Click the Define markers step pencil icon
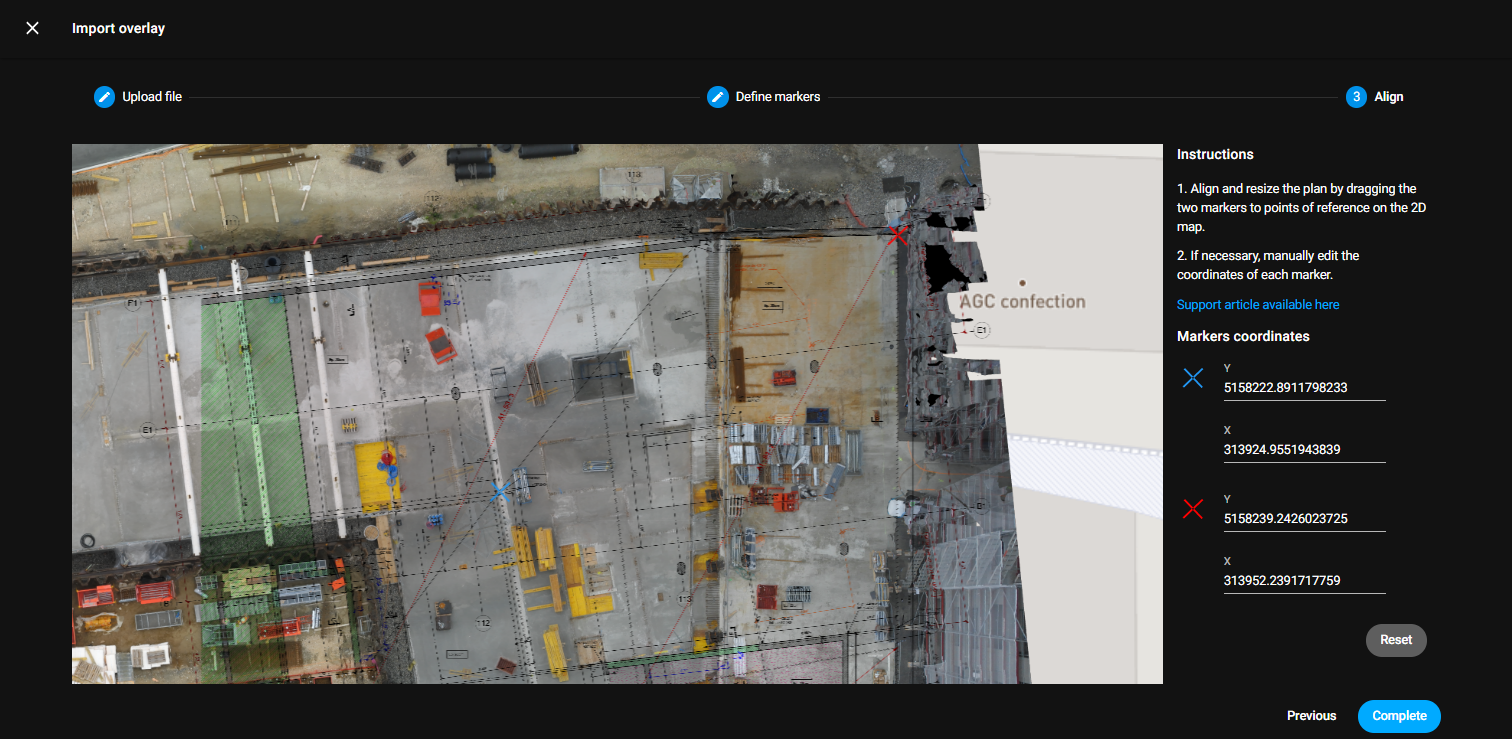This screenshot has height=739, width=1512. (x=718, y=96)
